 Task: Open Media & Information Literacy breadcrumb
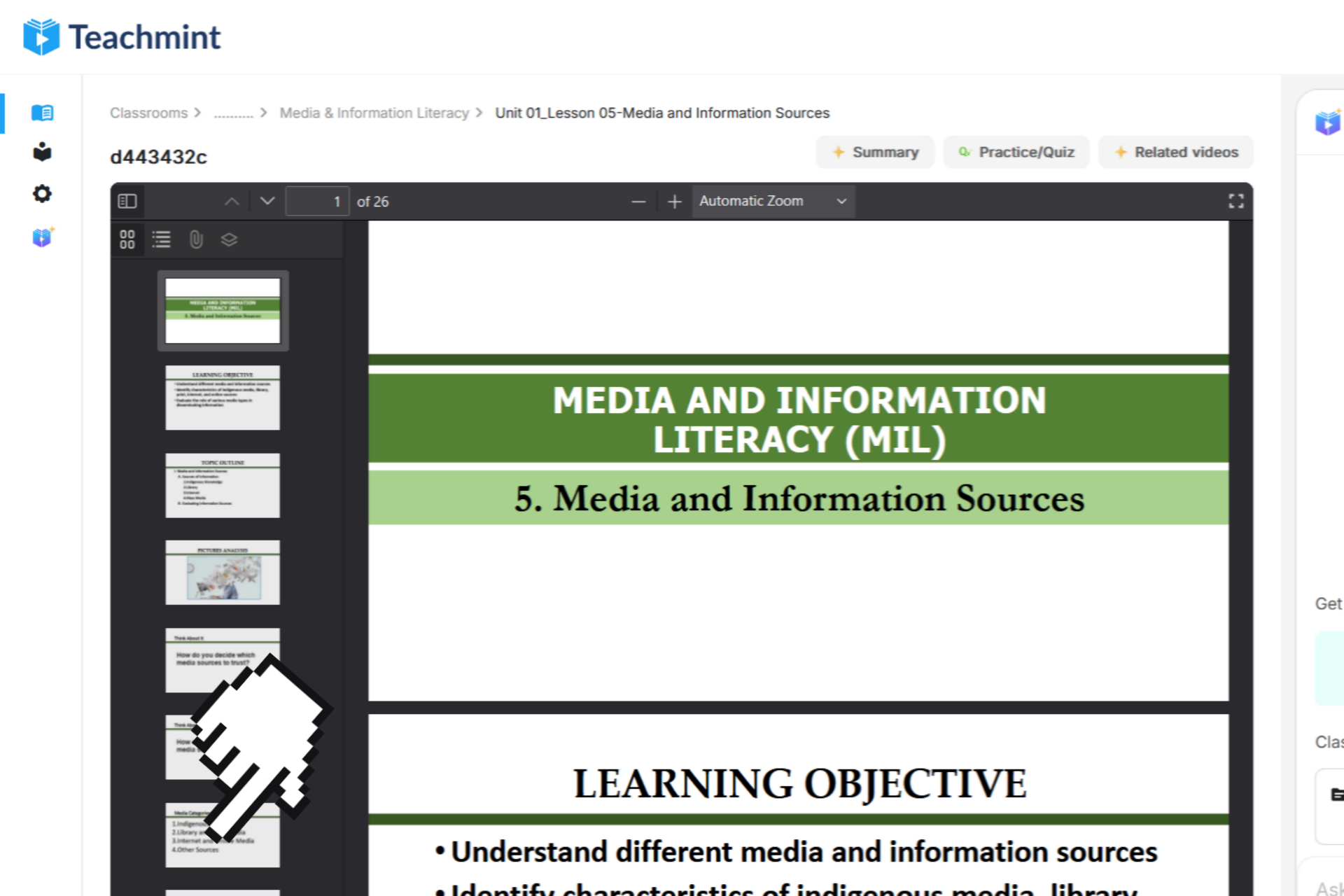[374, 113]
